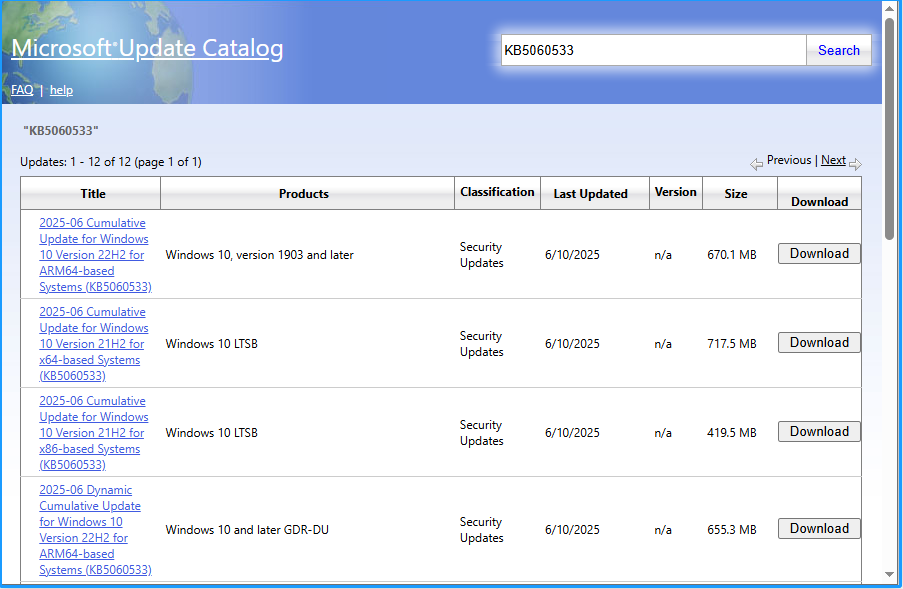Open the 21H2 x64-based Cumulative Update link
Image resolution: width=903 pixels, height=589 pixels.
(x=93, y=344)
